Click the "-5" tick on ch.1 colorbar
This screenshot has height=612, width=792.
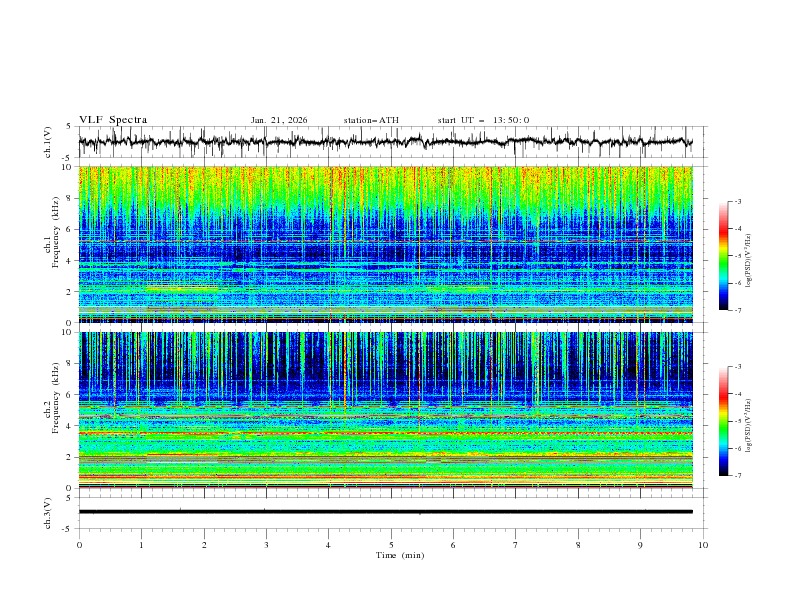[x=737, y=256]
